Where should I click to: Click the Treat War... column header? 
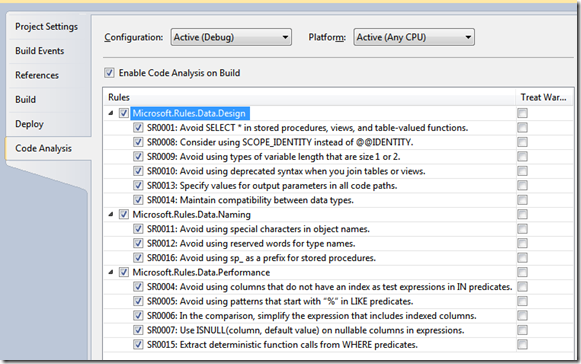click(x=544, y=97)
